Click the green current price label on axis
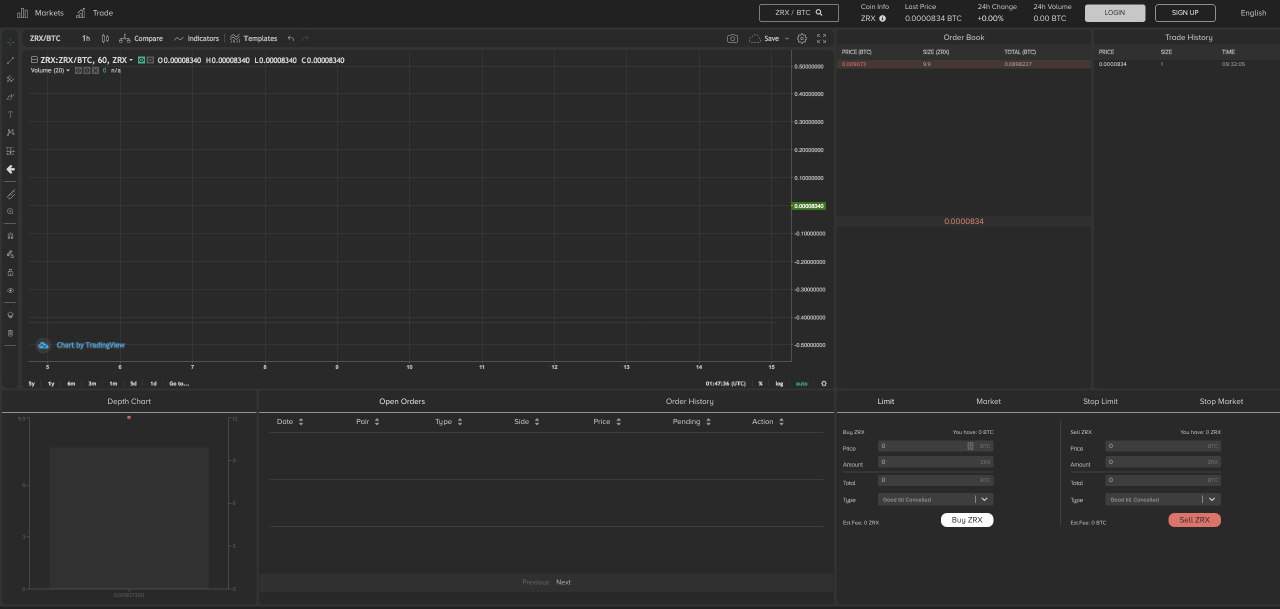Viewport: 1280px width, 609px height. pos(809,206)
